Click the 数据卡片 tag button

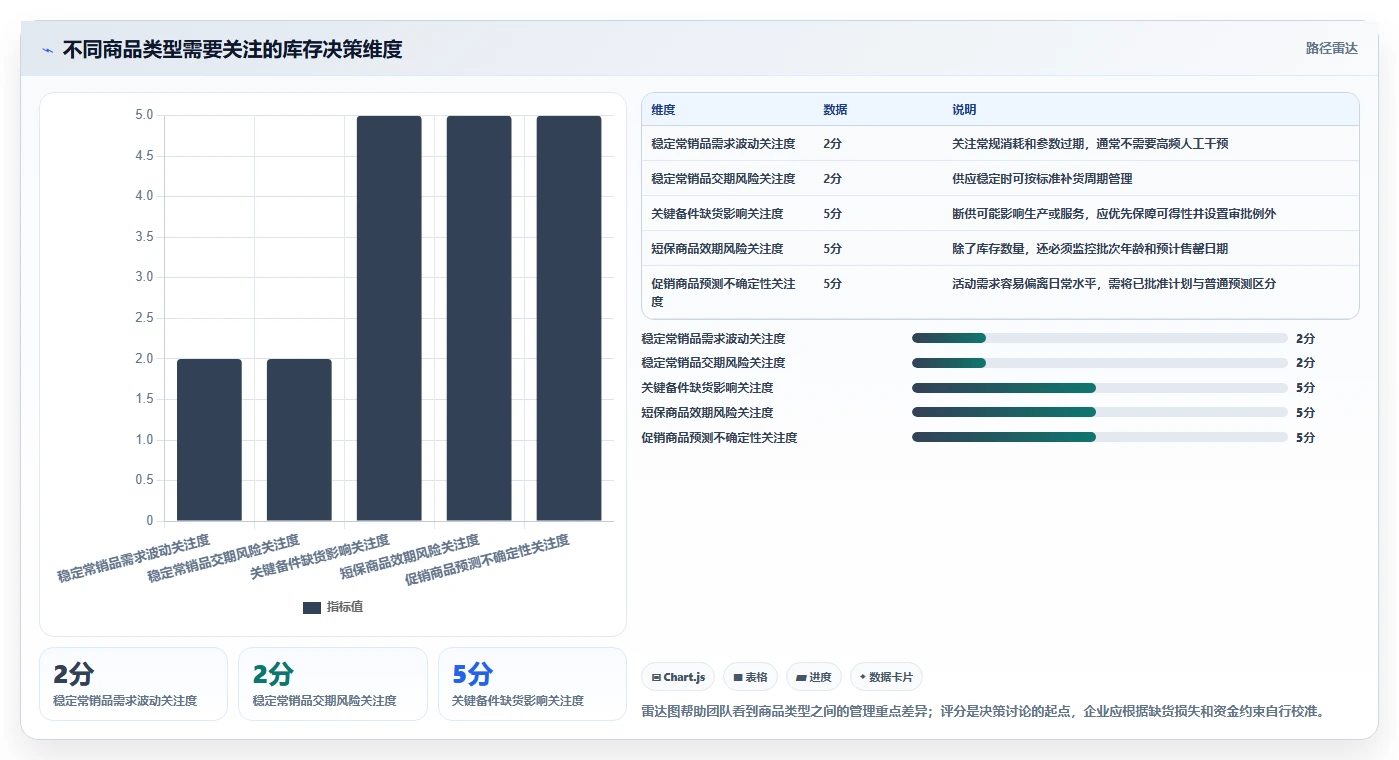click(886, 677)
